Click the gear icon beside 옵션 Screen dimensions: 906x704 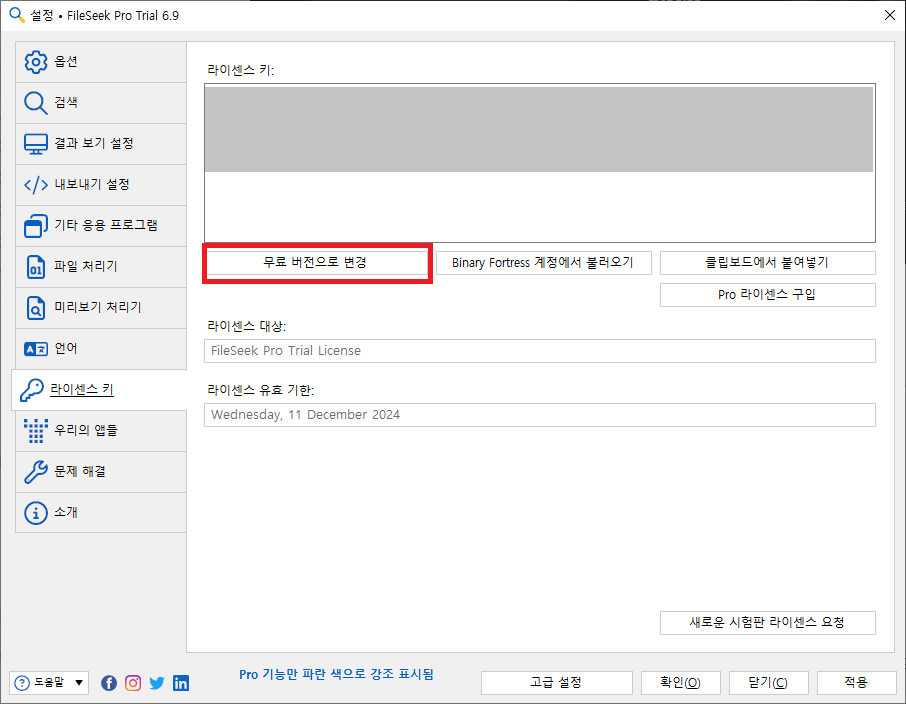(x=36, y=62)
